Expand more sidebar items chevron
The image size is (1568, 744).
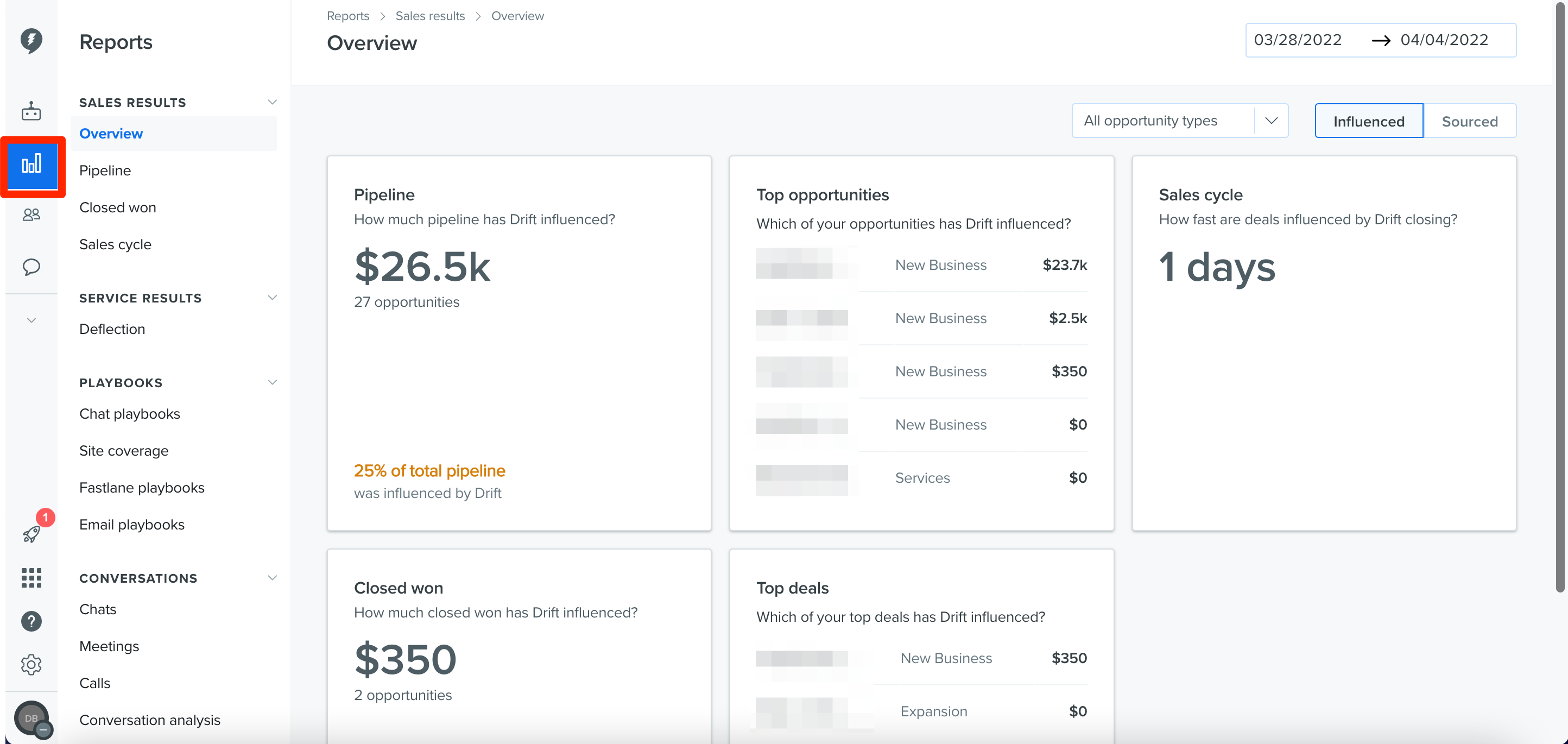point(31,320)
